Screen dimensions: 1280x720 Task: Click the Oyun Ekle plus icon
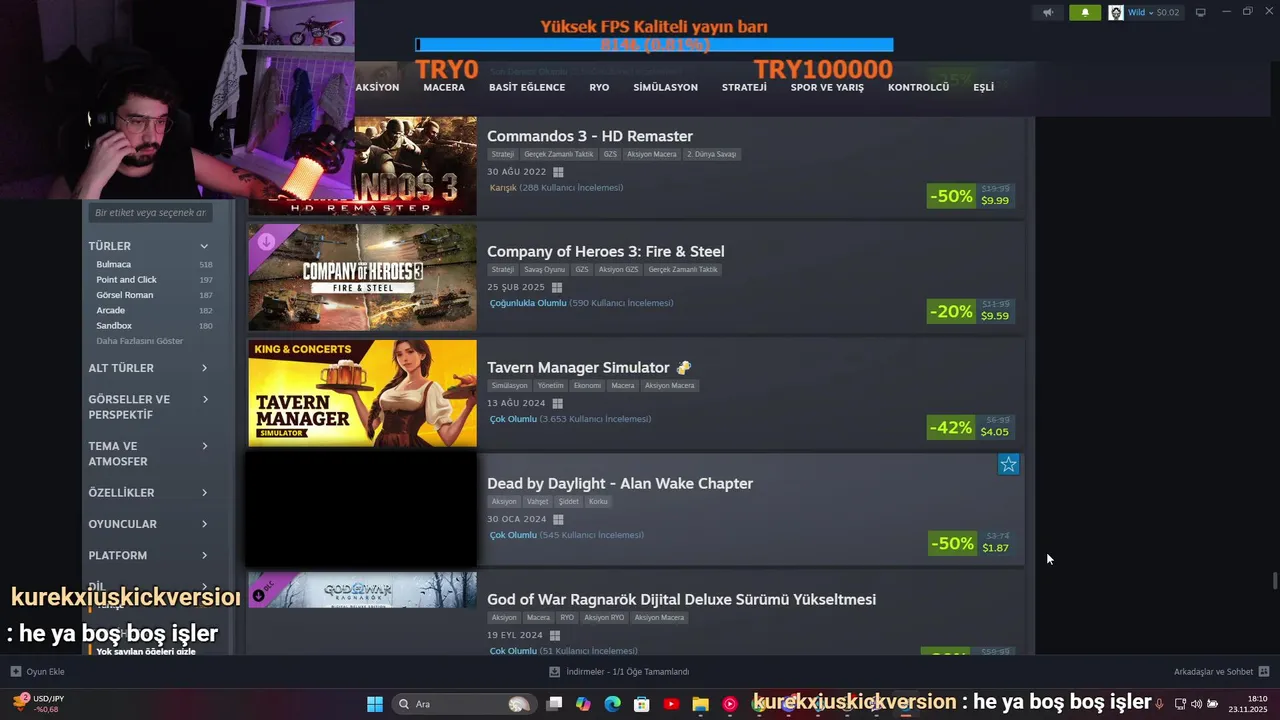tap(16, 672)
